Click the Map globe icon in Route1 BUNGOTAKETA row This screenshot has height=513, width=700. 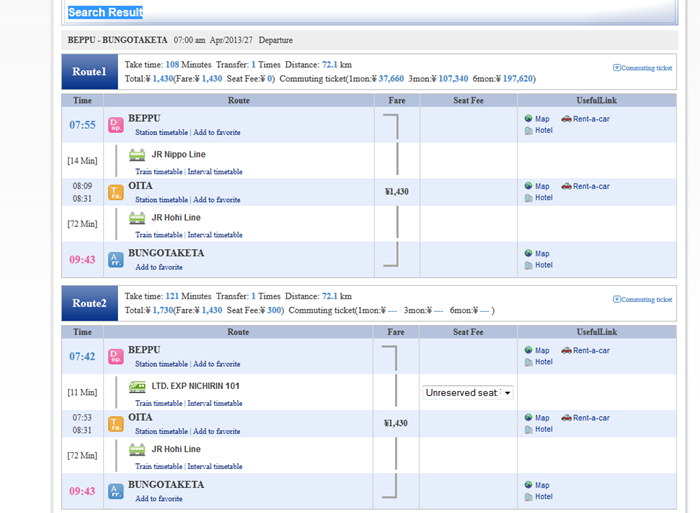tap(529, 253)
